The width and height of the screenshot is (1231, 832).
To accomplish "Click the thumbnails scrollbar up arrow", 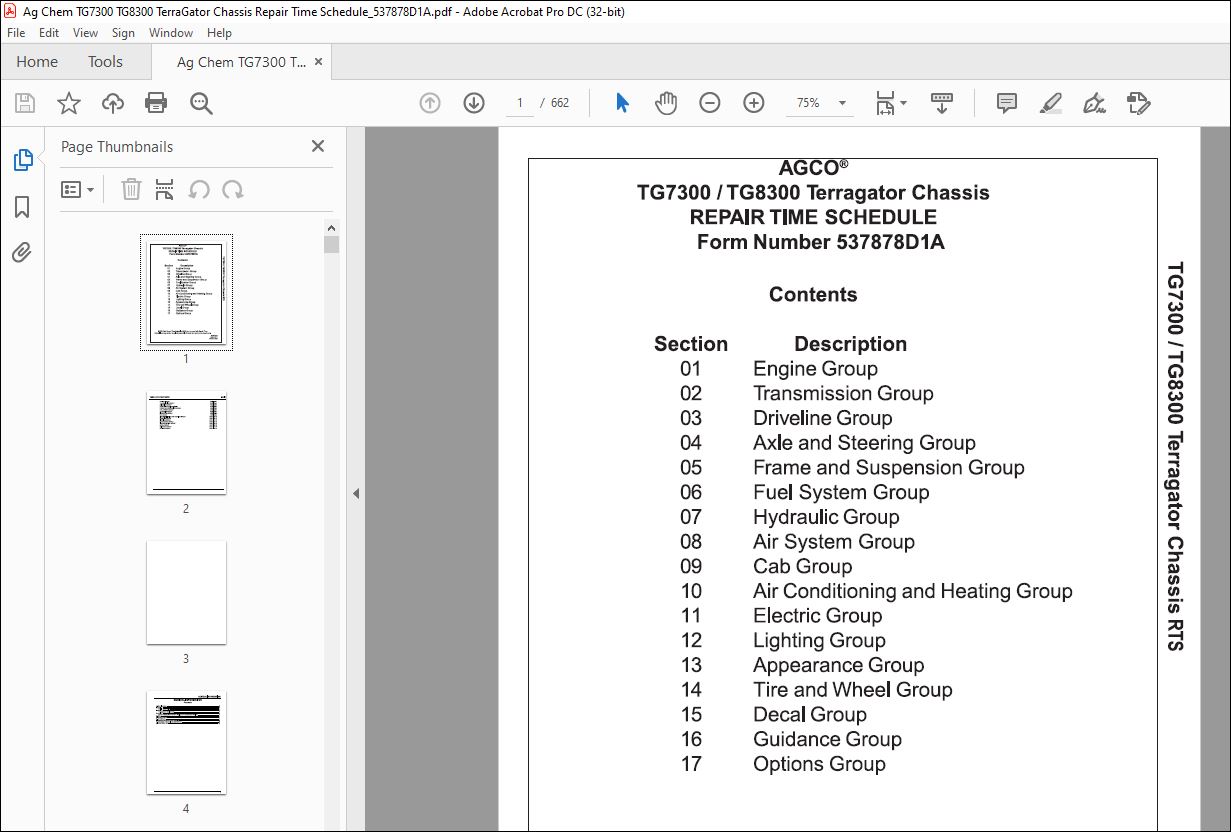I will 332,227.
